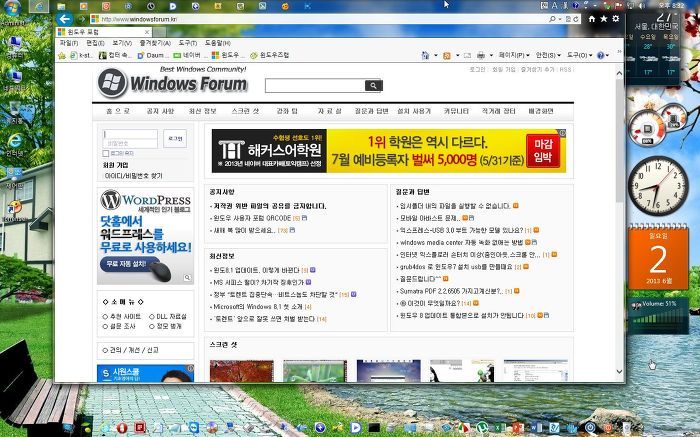Image resolution: width=700 pixels, height=437 pixels.
Task: Expand the home page icon dropdown arrow
Action: coord(436,55)
